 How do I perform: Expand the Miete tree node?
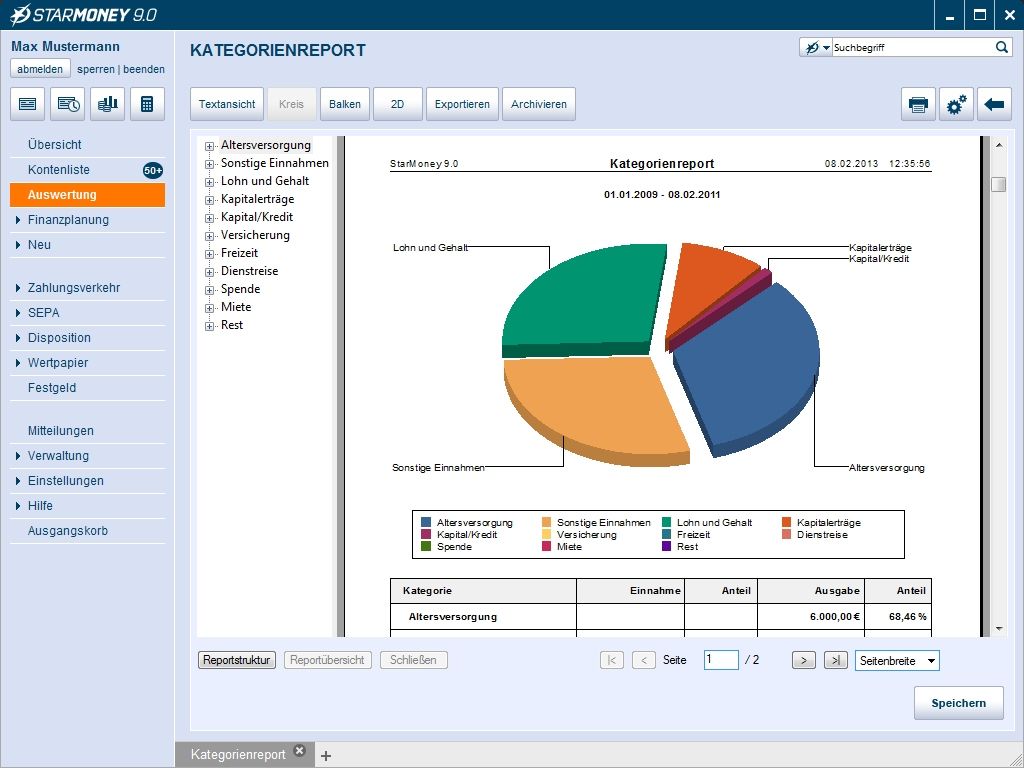point(209,308)
